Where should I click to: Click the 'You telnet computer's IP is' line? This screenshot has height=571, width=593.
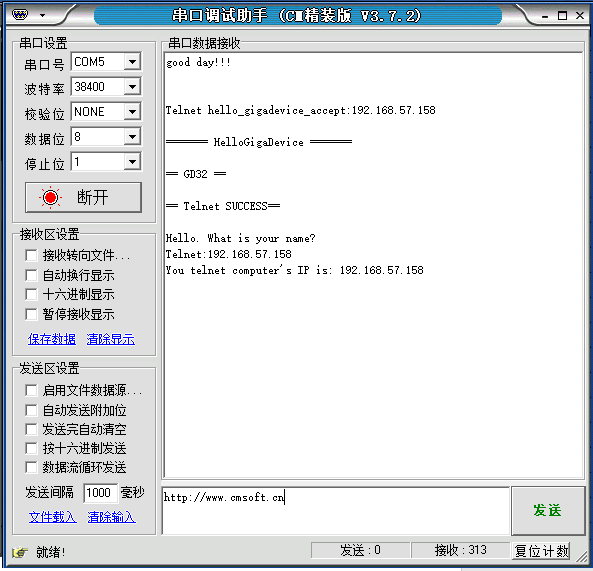(295, 270)
